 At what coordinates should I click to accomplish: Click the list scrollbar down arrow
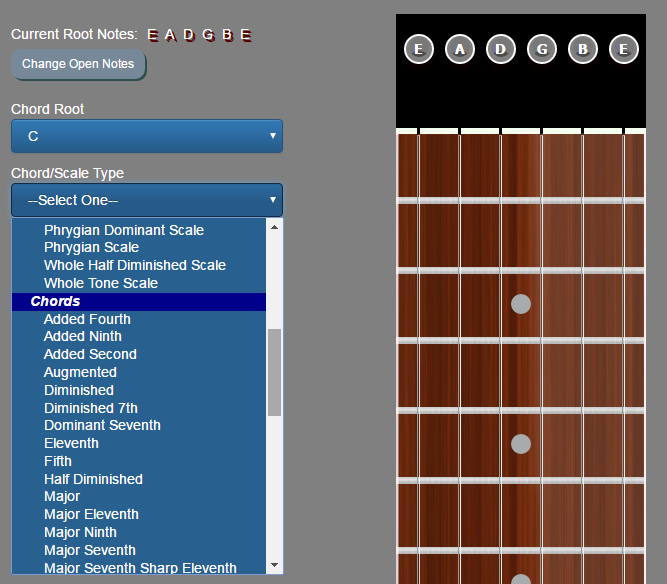275,566
